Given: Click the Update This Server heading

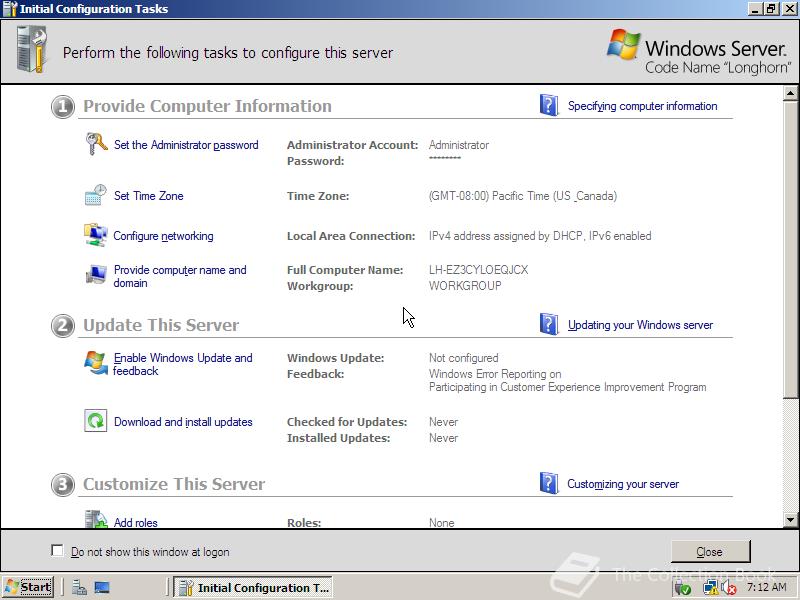Looking at the screenshot, I should [x=161, y=325].
